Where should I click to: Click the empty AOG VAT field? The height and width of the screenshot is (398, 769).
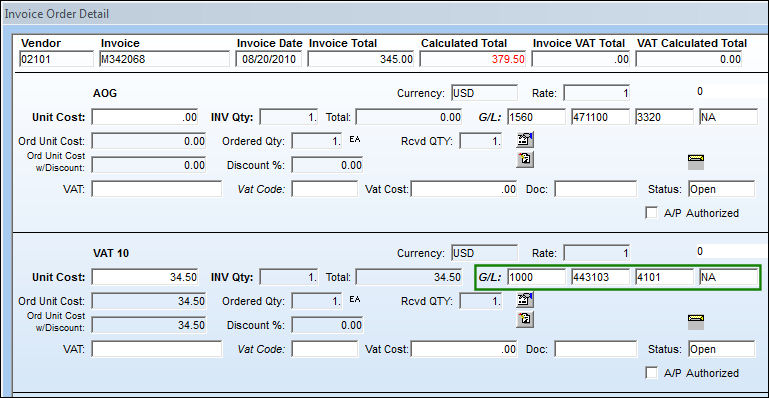[x=156, y=189]
